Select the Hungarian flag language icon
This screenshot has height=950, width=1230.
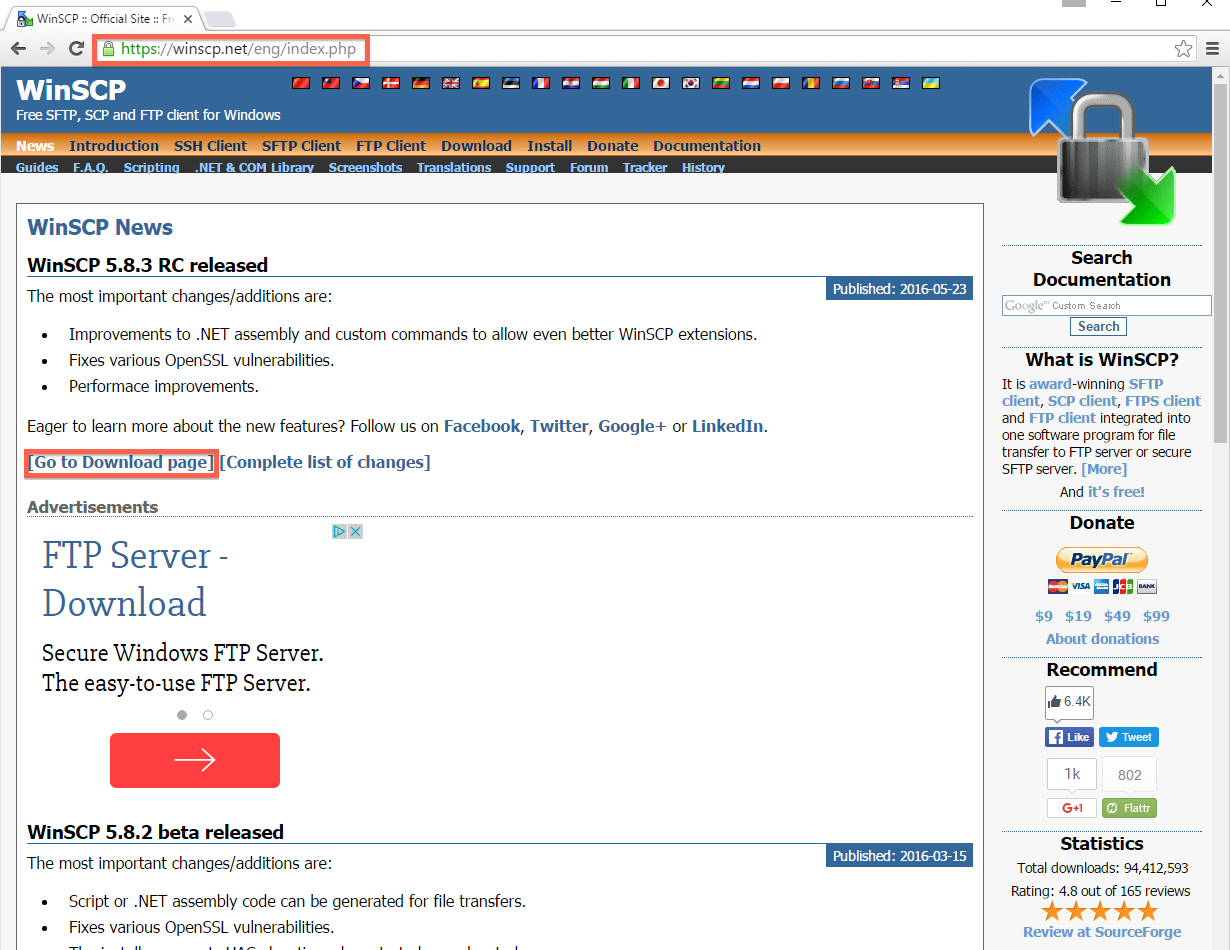pyautogui.click(x=601, y=83)
